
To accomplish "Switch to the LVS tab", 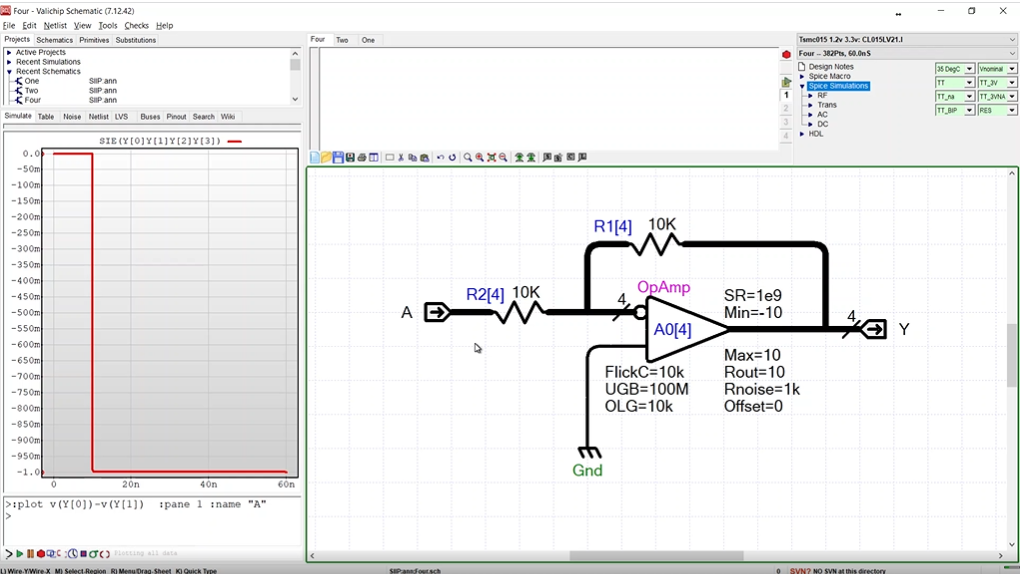I will 121,117.
